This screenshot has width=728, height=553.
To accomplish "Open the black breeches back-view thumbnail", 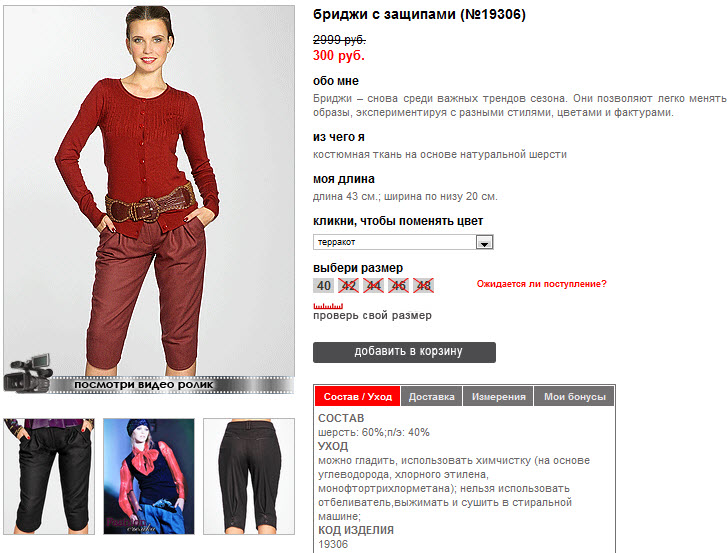I will point(249,476).
